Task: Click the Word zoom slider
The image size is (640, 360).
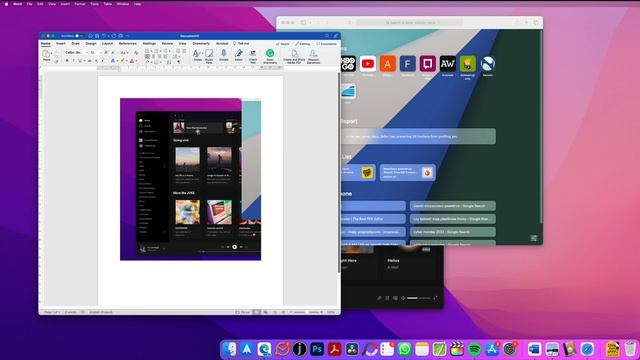Action: click(x=308, y=312)
